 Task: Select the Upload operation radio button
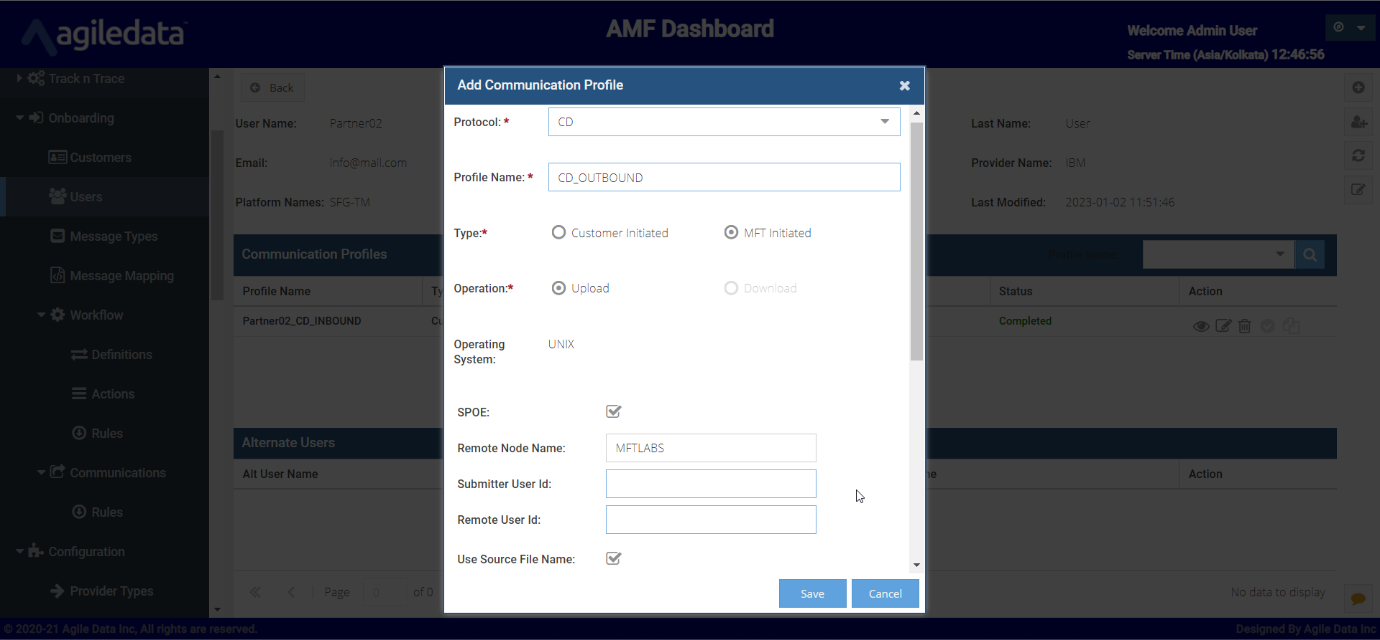[x=559, y=288]
